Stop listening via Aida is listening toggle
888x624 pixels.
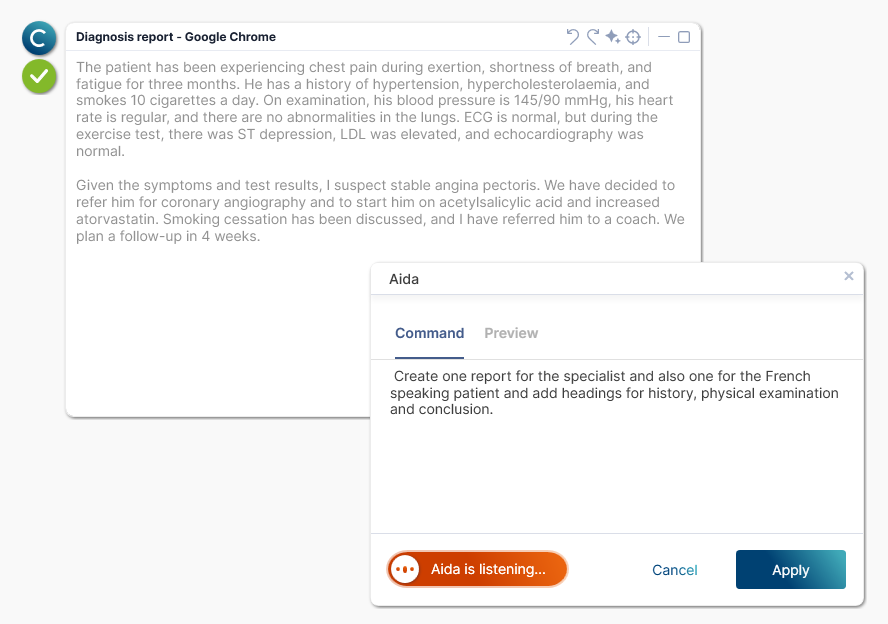click(477, 569)
